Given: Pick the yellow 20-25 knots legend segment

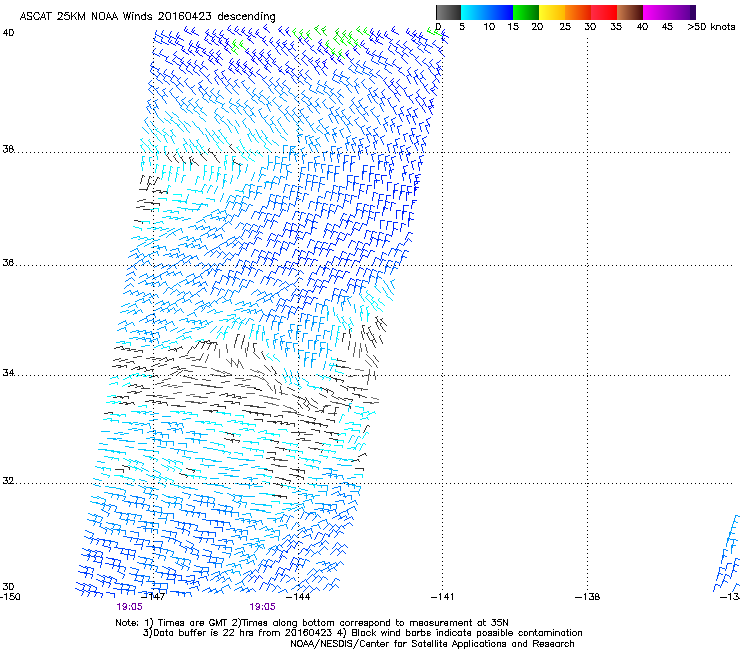Looking at the screenshot, I should (x=552, y=12).
